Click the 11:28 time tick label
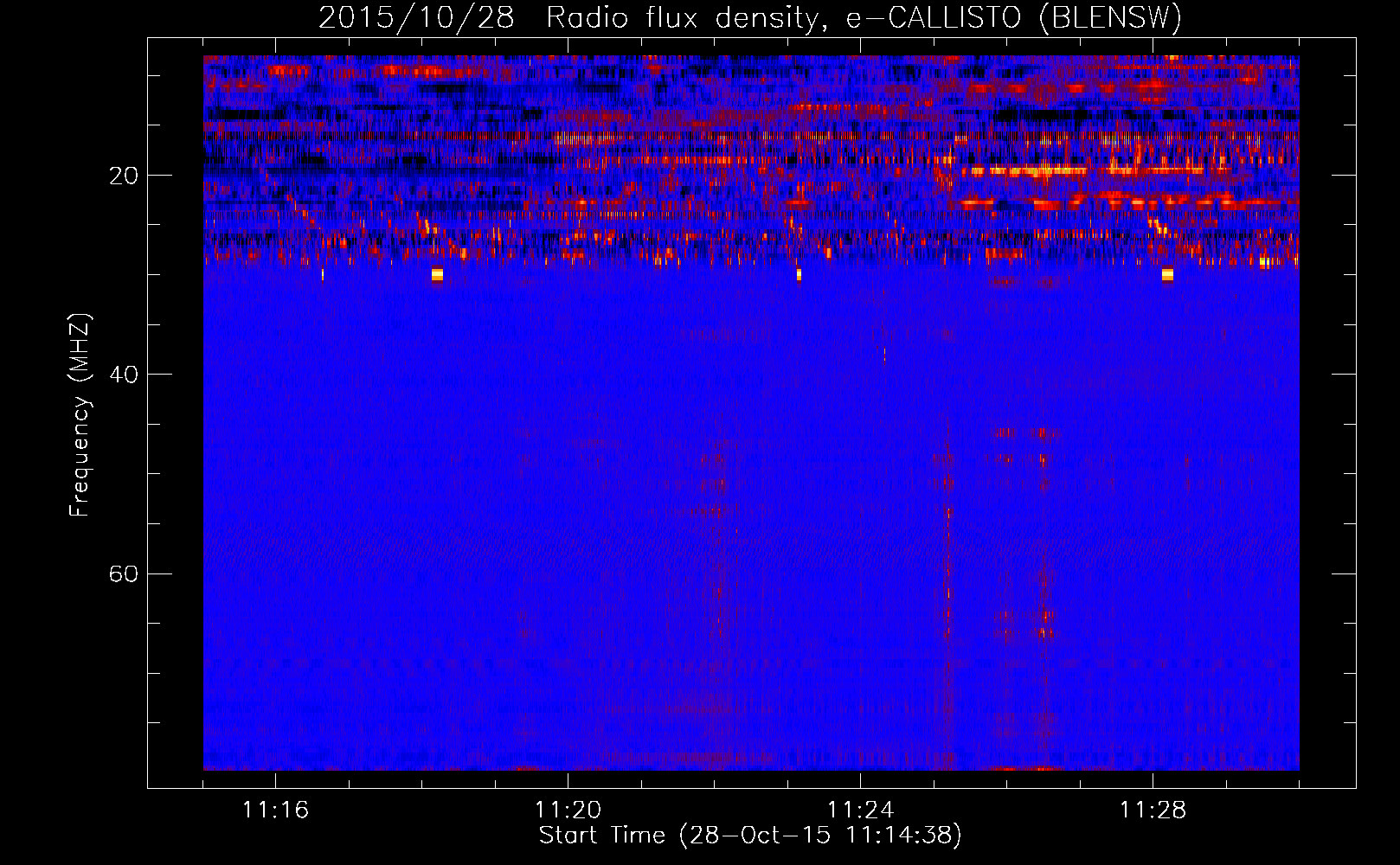 pos(1153,810)
